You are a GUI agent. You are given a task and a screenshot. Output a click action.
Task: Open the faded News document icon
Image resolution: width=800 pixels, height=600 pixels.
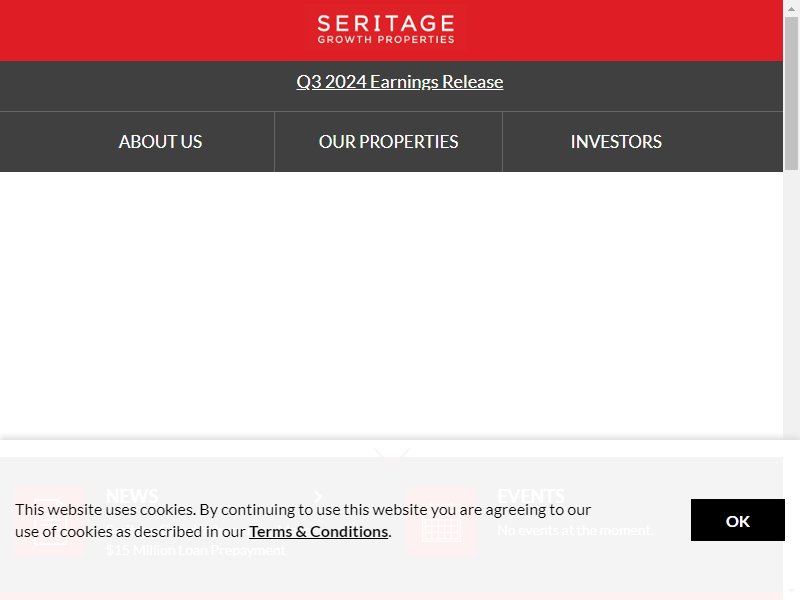(x=51, y=521)
